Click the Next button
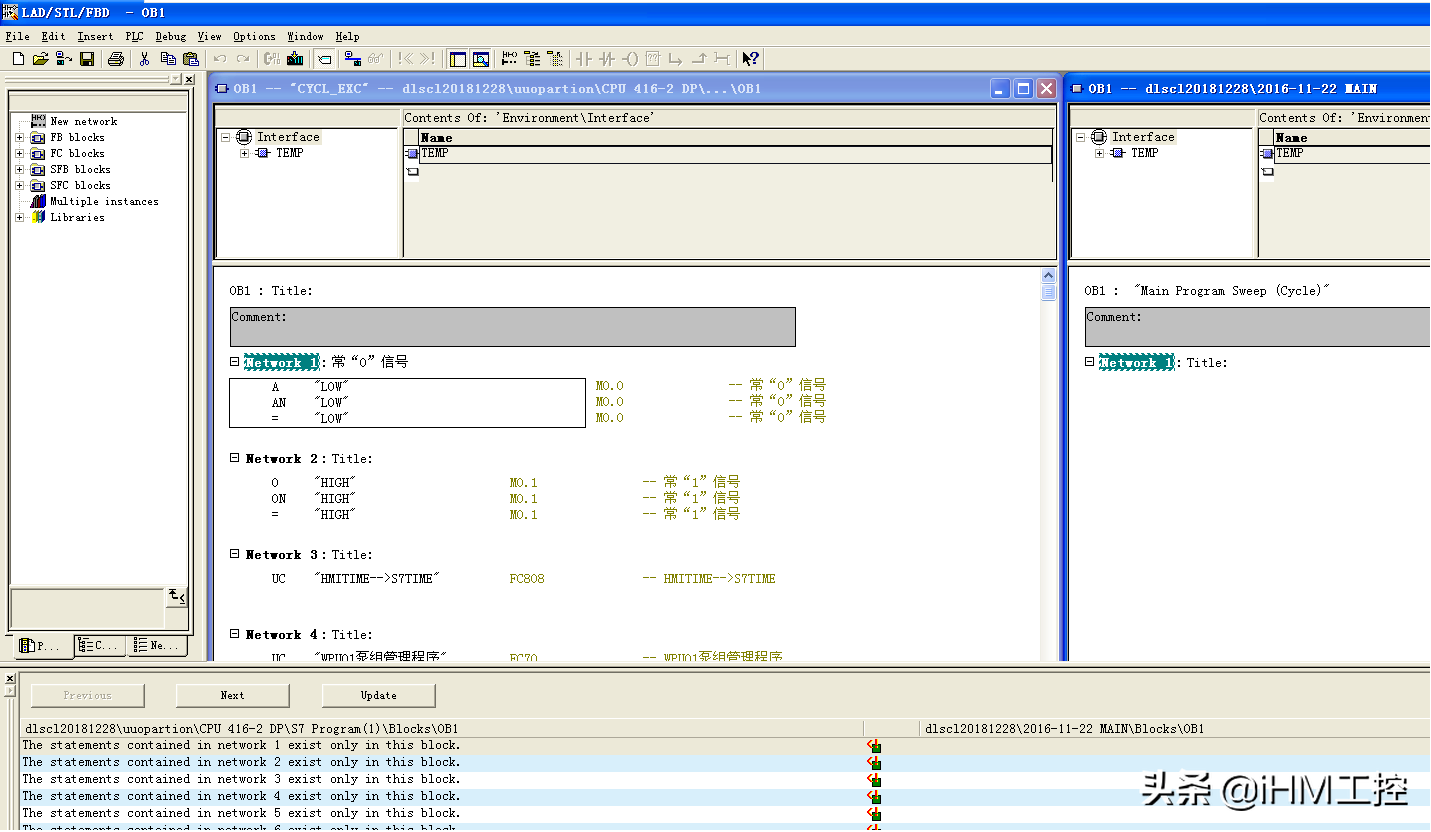The height and width of the screenshot is (832, 1431). click(x=232, y=695)
